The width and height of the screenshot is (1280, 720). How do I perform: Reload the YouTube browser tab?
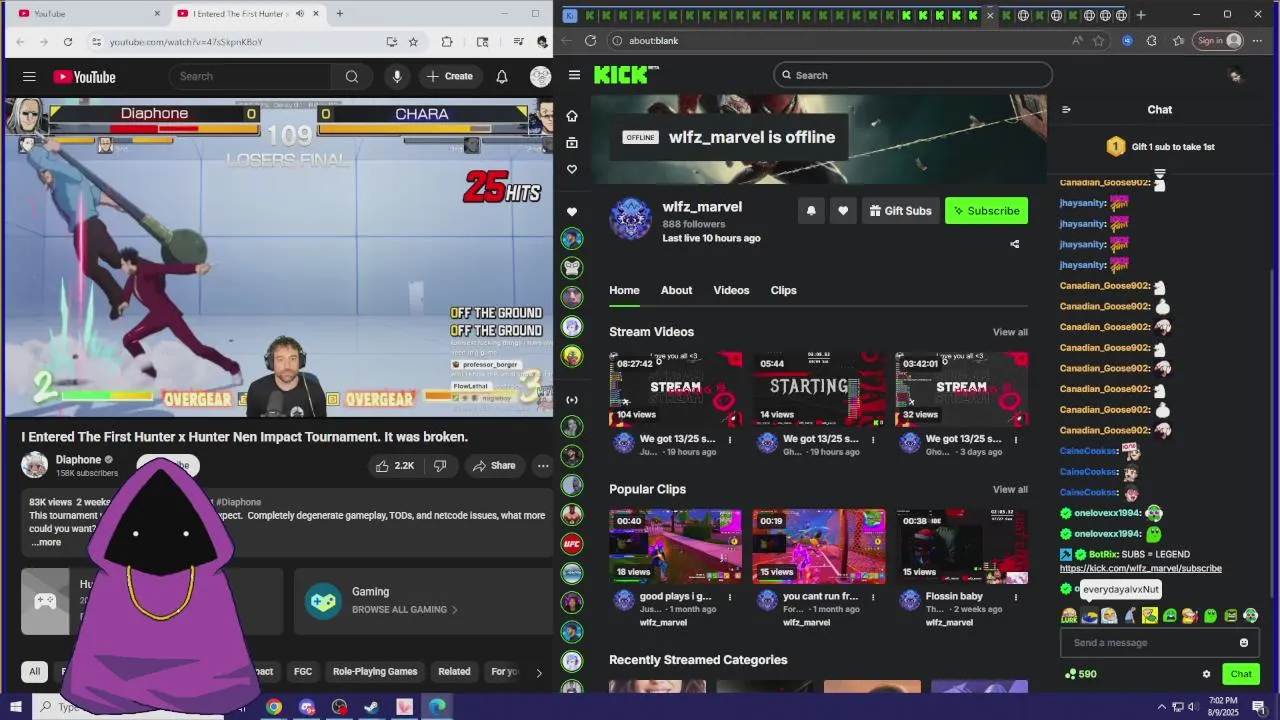tap(67, 42)
